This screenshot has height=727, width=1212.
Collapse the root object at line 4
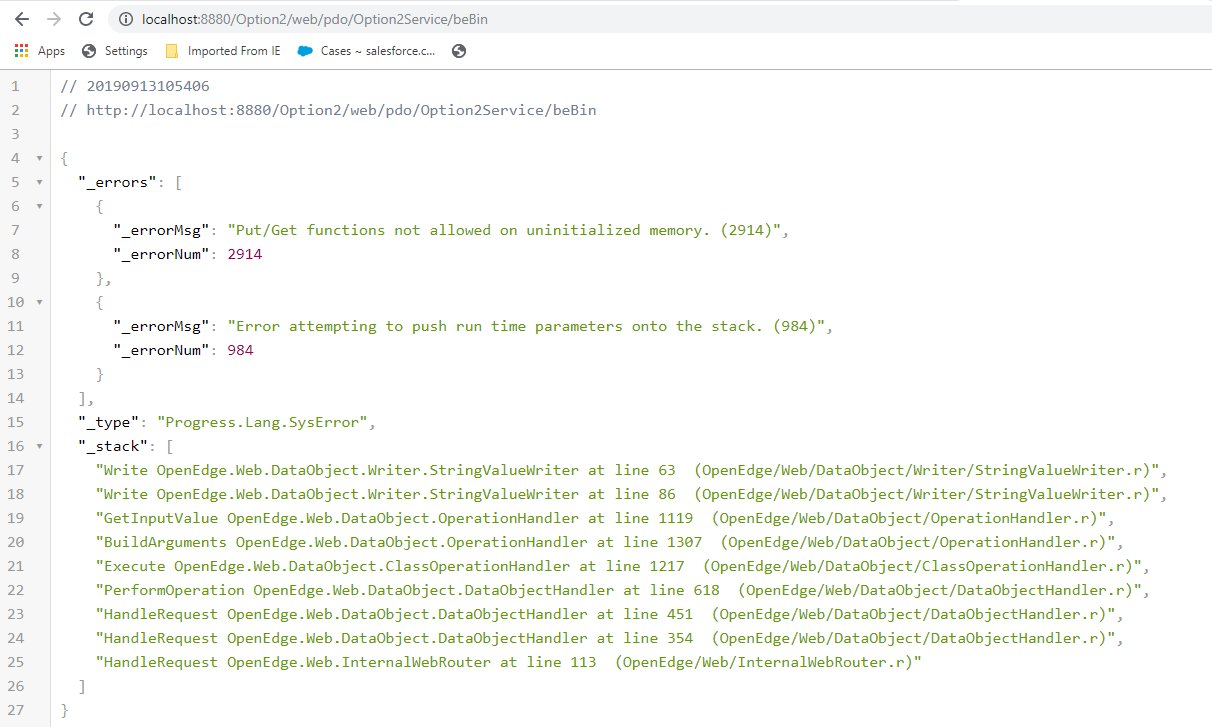coord(39,158)
